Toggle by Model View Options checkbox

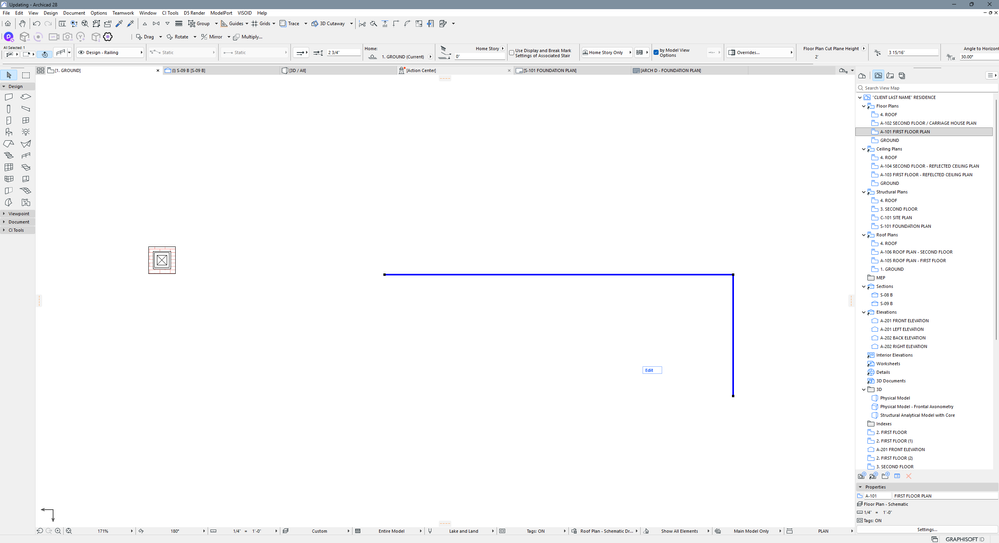656,53
